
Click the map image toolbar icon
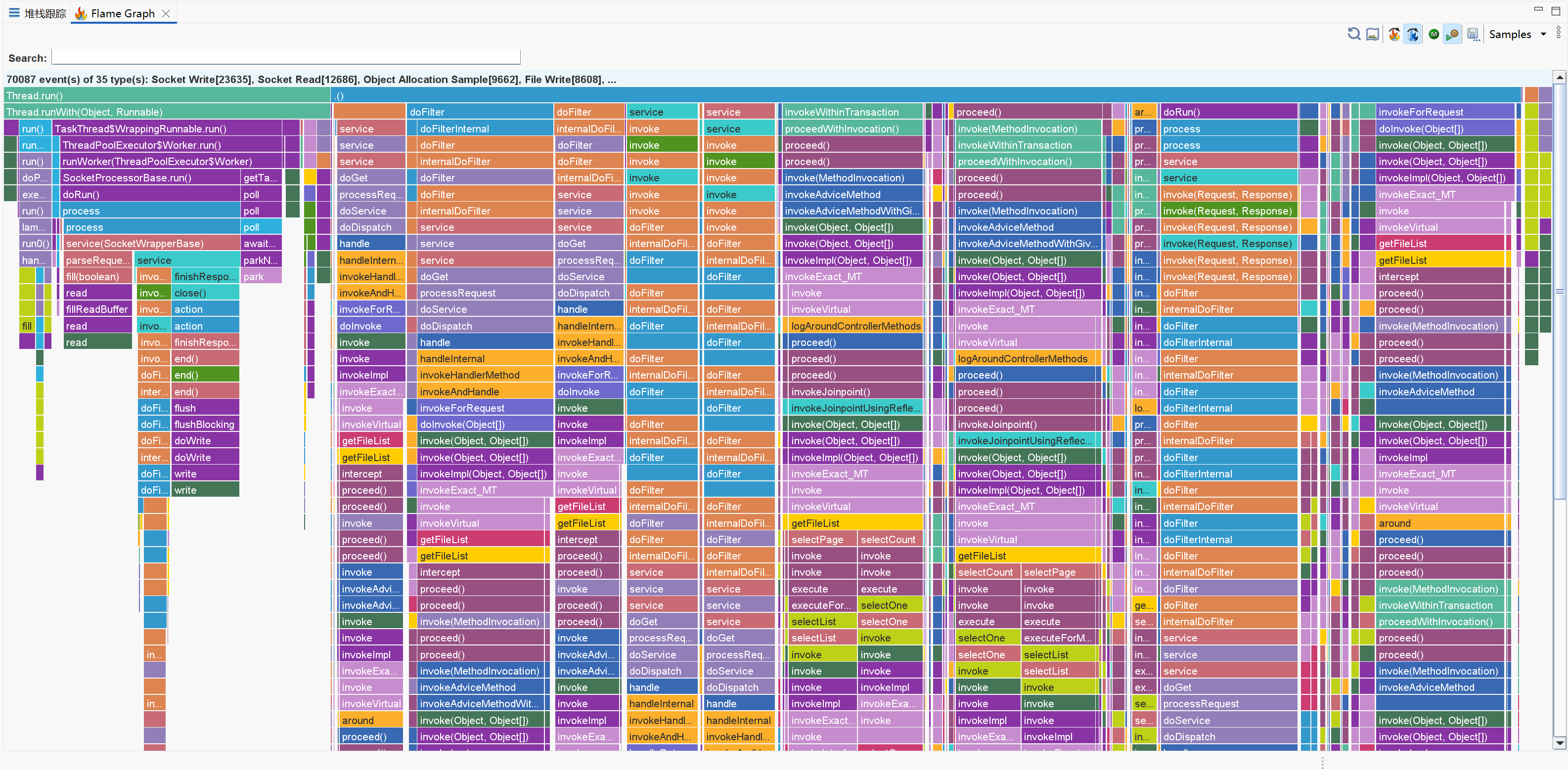tap(1373, 34)
